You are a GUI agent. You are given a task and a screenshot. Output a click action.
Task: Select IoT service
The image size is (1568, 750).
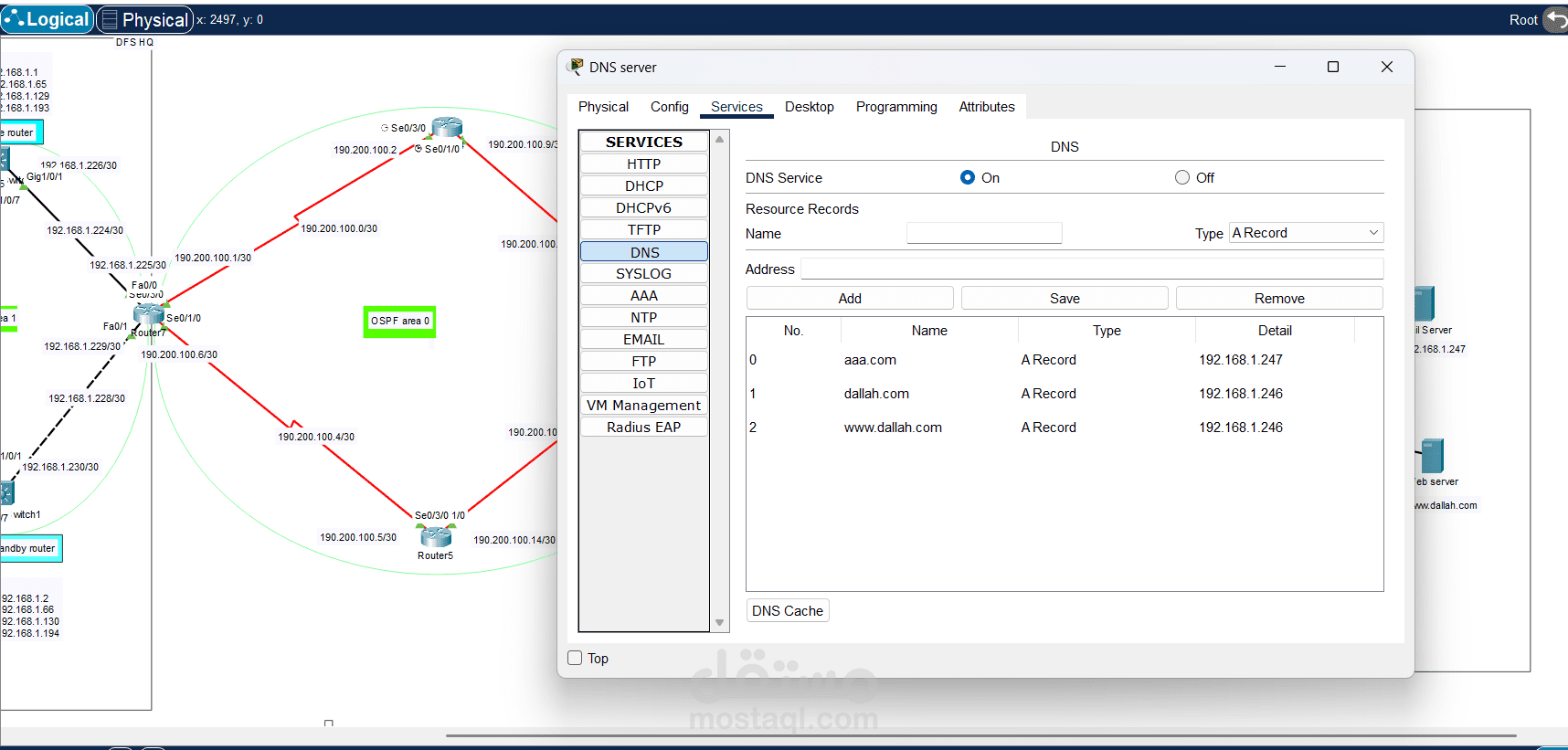(644, 383)
